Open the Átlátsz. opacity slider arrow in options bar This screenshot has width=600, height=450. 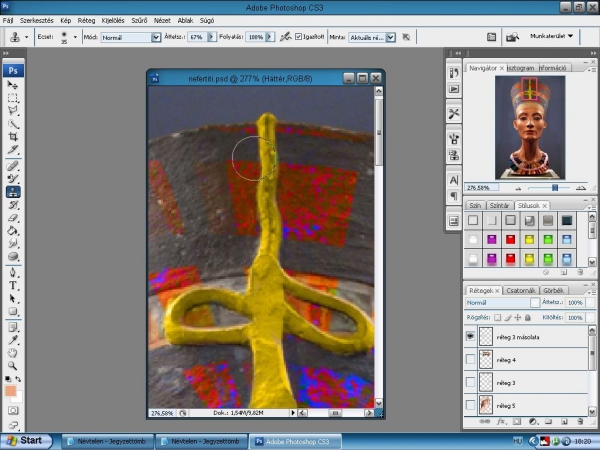click(211, 37)
